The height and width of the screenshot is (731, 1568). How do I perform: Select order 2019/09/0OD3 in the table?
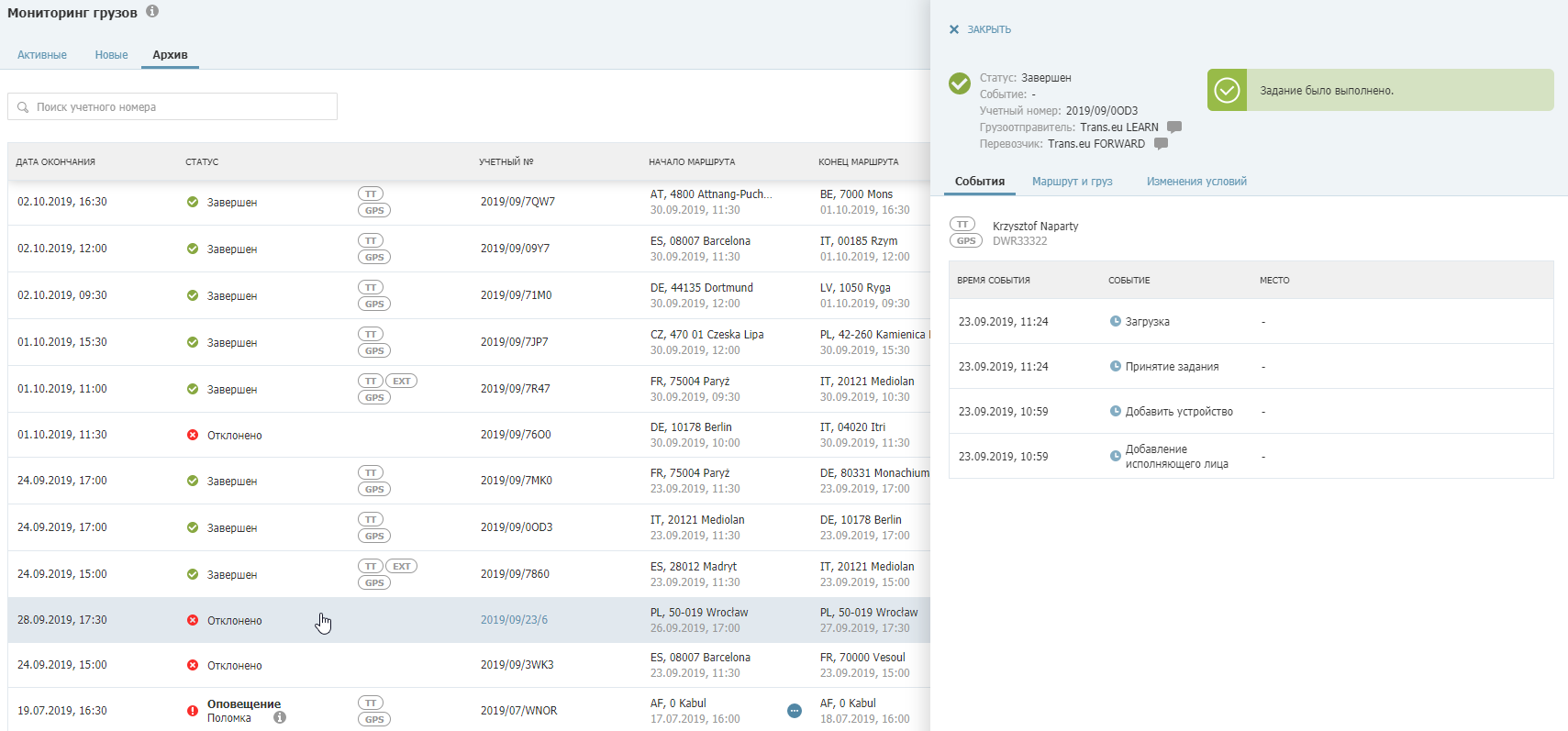(517, 527)
